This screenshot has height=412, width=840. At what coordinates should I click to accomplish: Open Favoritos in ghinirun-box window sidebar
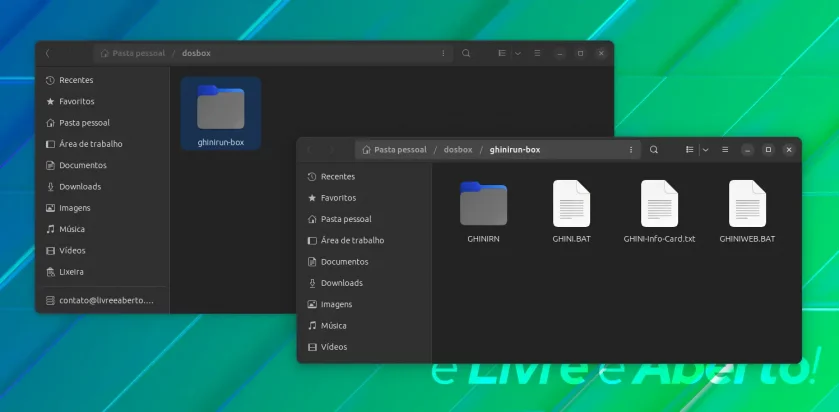pyautogui.click(x=365, y=198)
